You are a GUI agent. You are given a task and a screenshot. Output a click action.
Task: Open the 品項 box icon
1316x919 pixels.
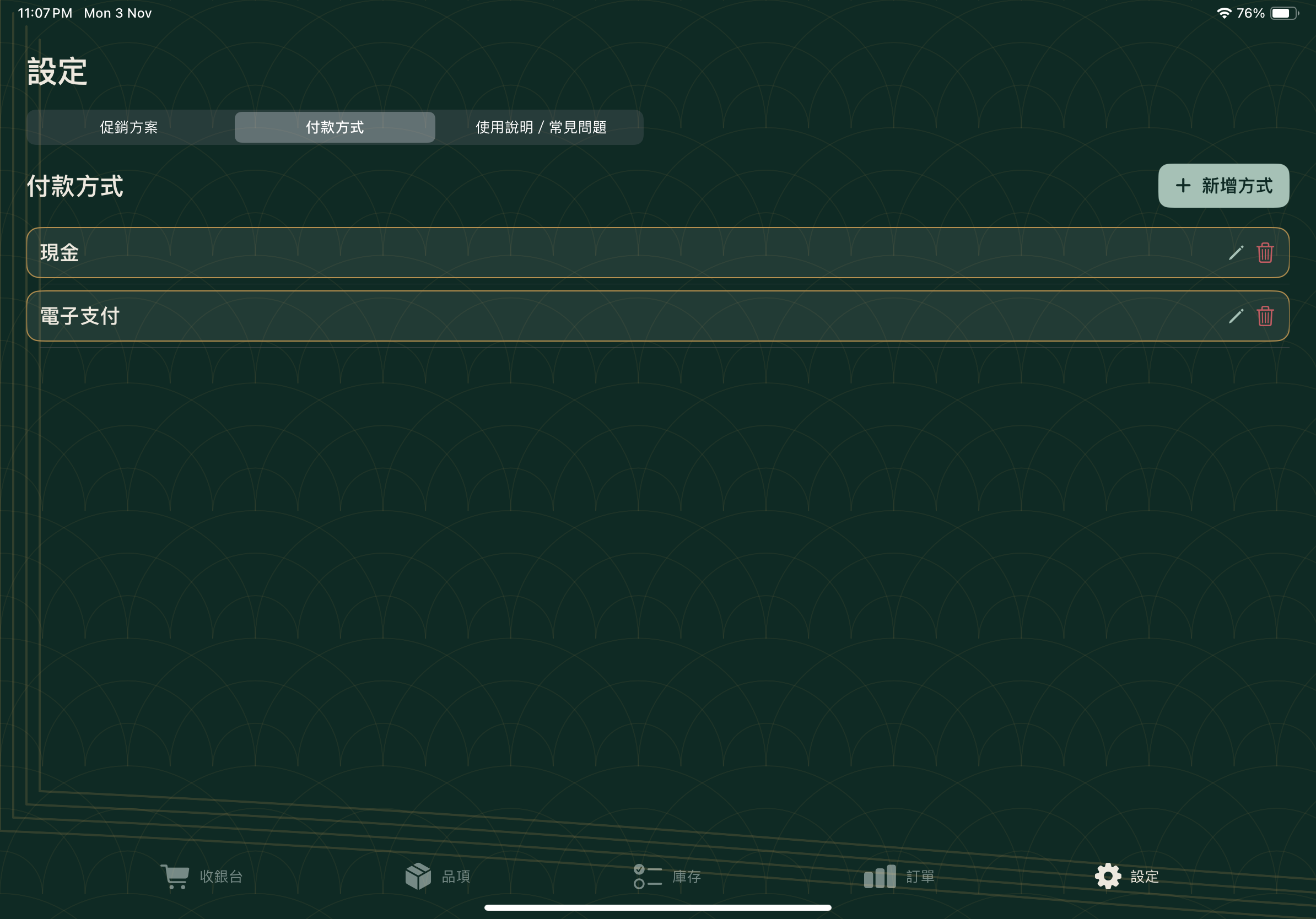(x=418, y=876)
